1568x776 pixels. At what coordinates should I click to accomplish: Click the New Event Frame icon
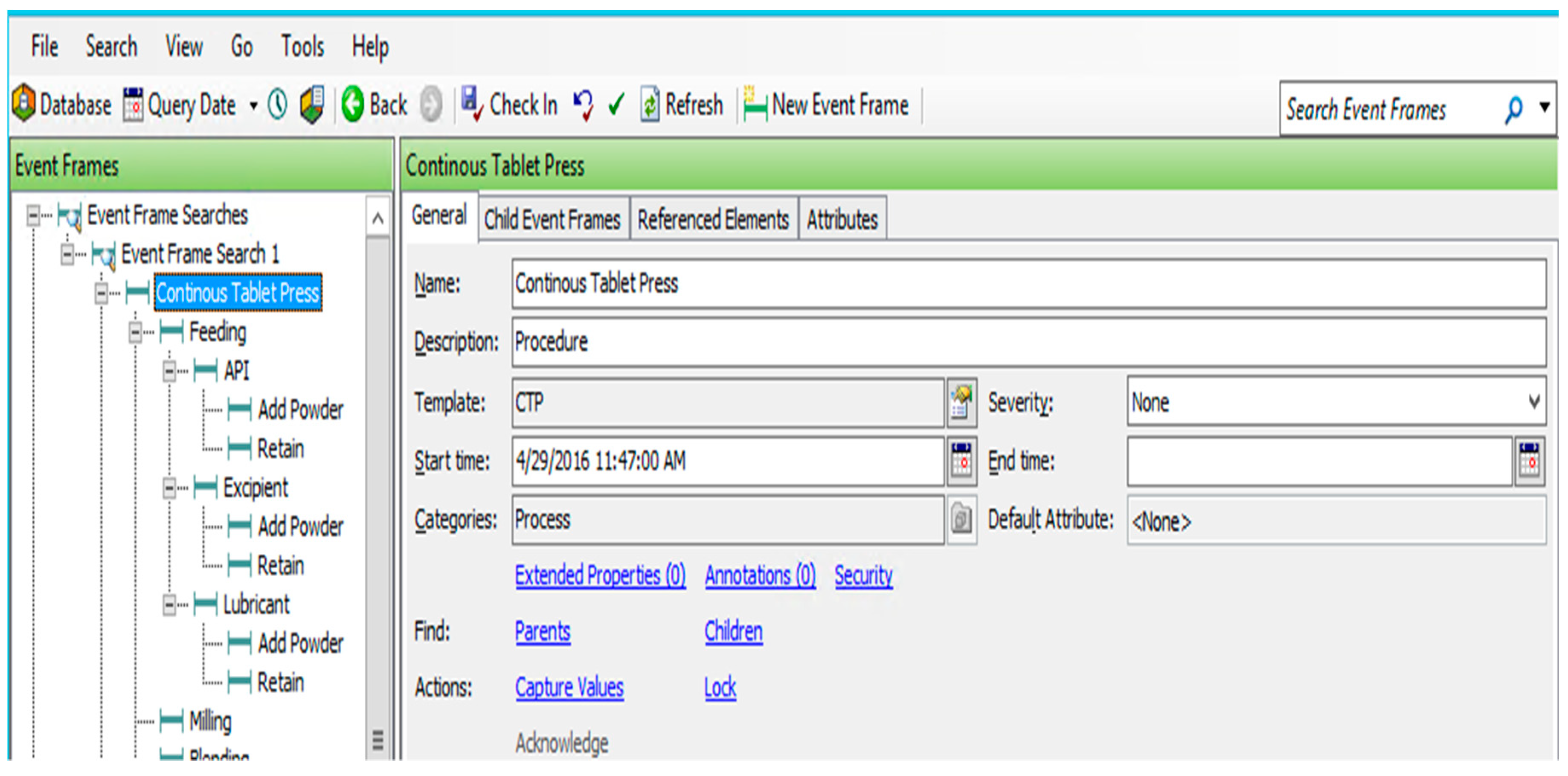(x=755, y=105)
